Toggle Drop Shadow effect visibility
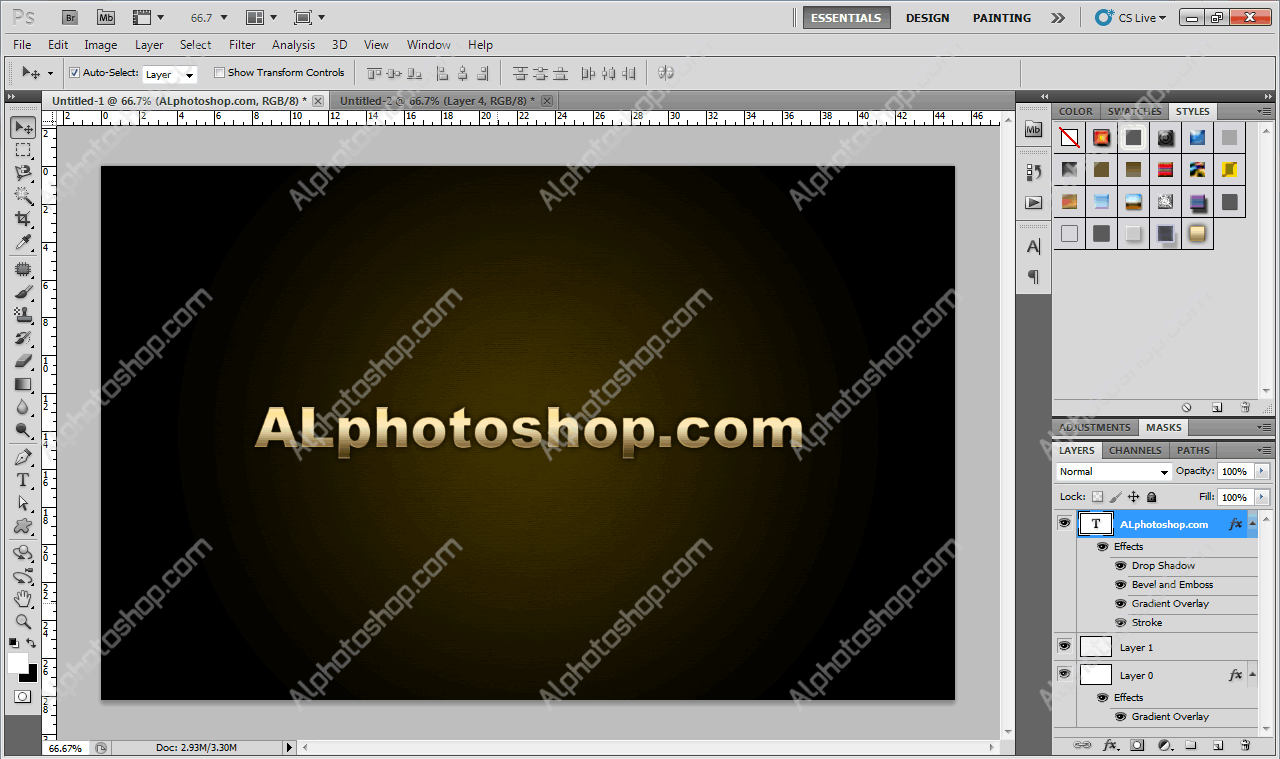This screenshot has height=759, width=1280. coord(1120,566)
